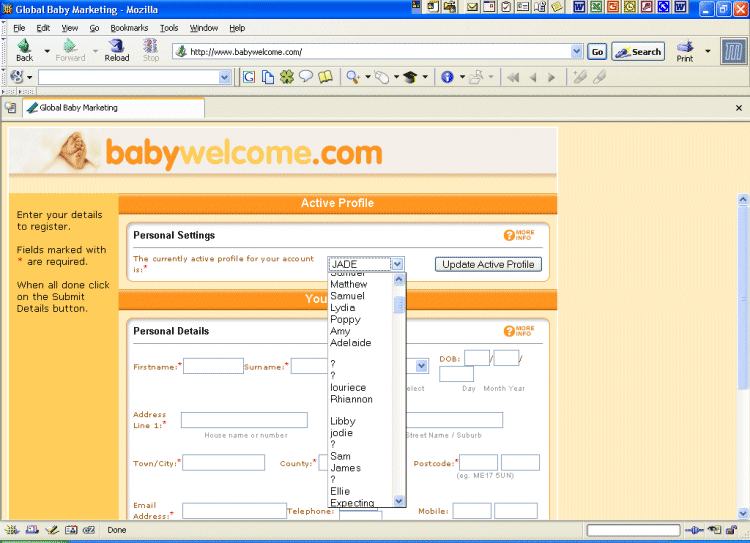The image size is (750, 543).
Task: Click the Town/City input field
Action: [223, 463]
